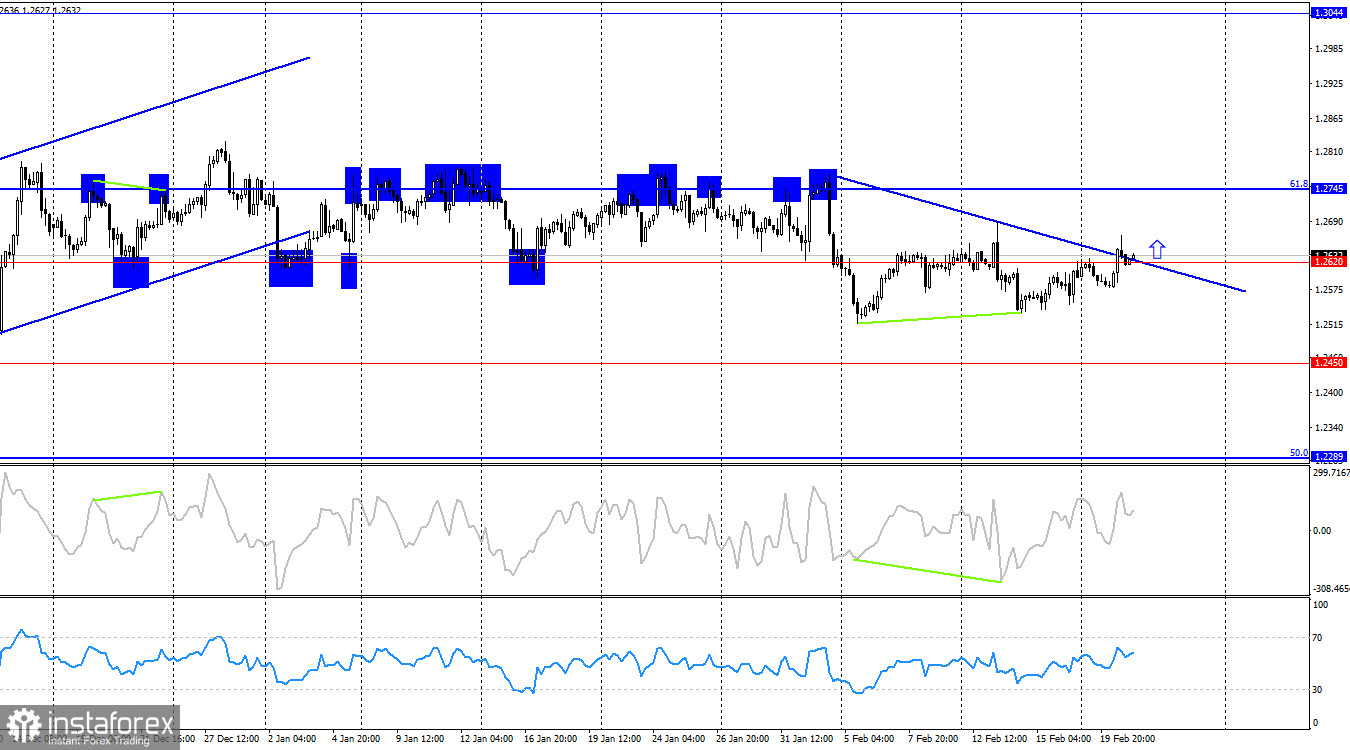Click the OHLC quote text 1.2627 1.2632
The width and height of the screenshot is (1350, 750).
point(54,11)
